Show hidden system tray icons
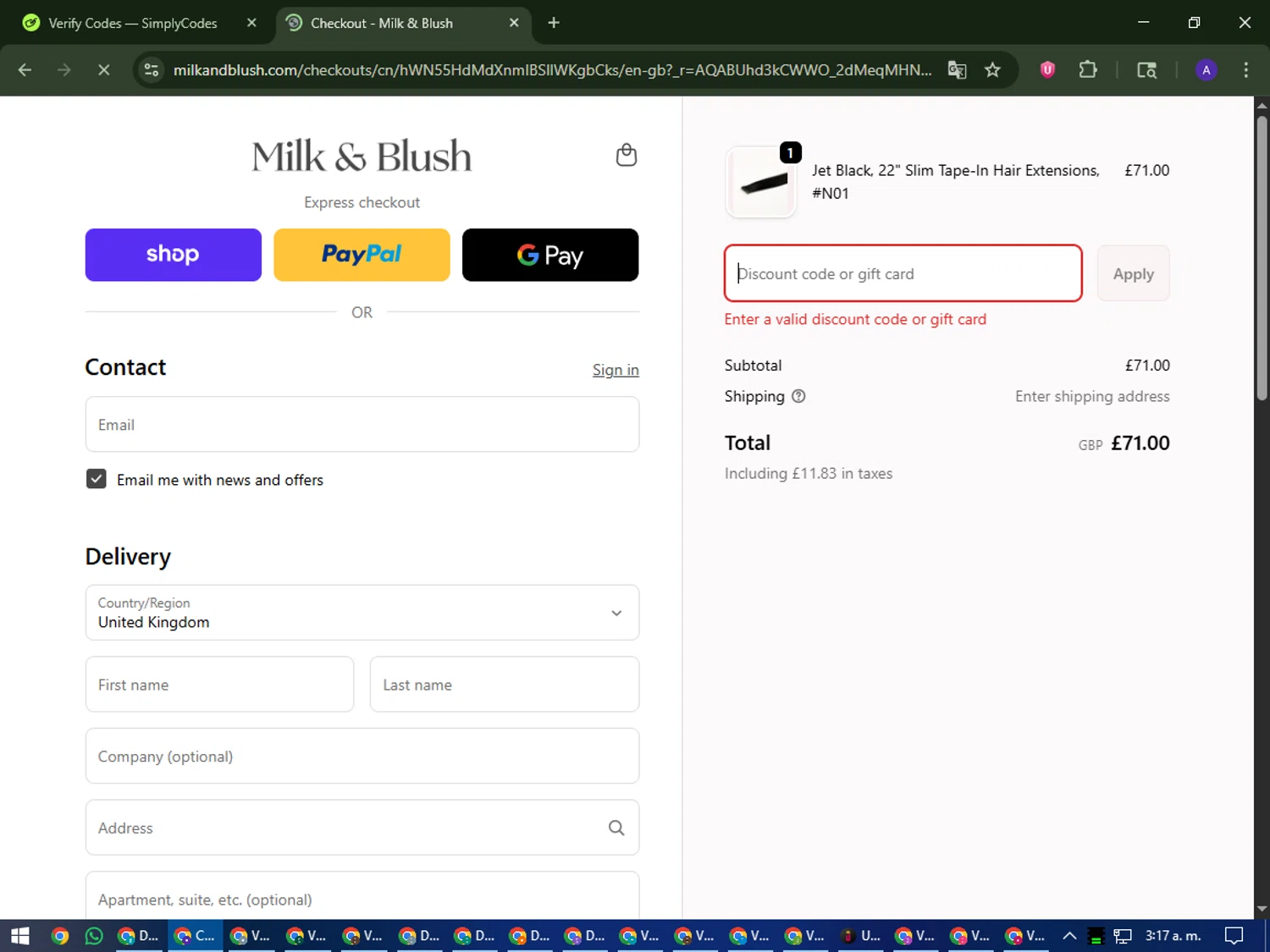 click(x=1069, y=936)
